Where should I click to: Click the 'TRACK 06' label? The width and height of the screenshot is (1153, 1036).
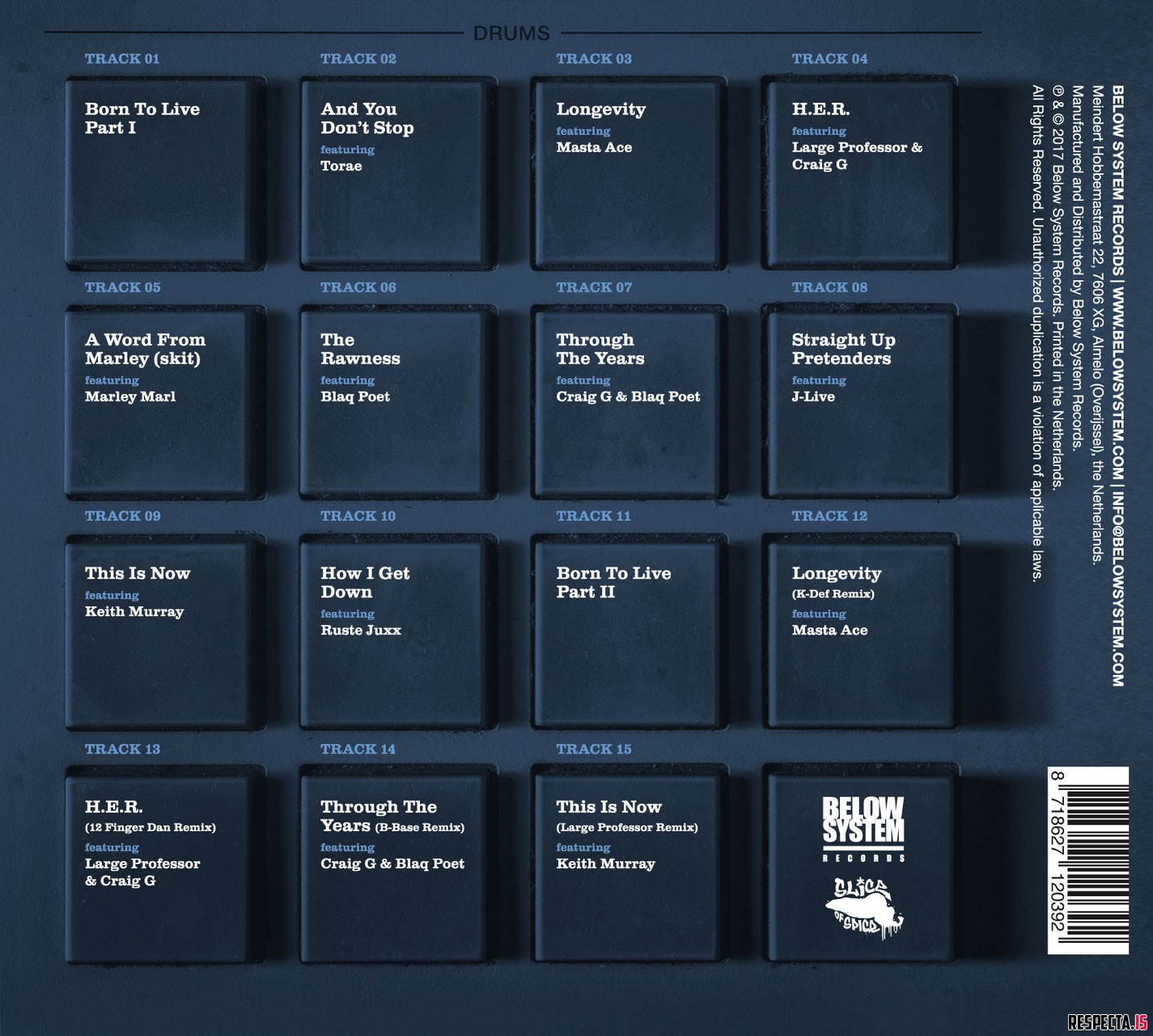coord(358,287)
